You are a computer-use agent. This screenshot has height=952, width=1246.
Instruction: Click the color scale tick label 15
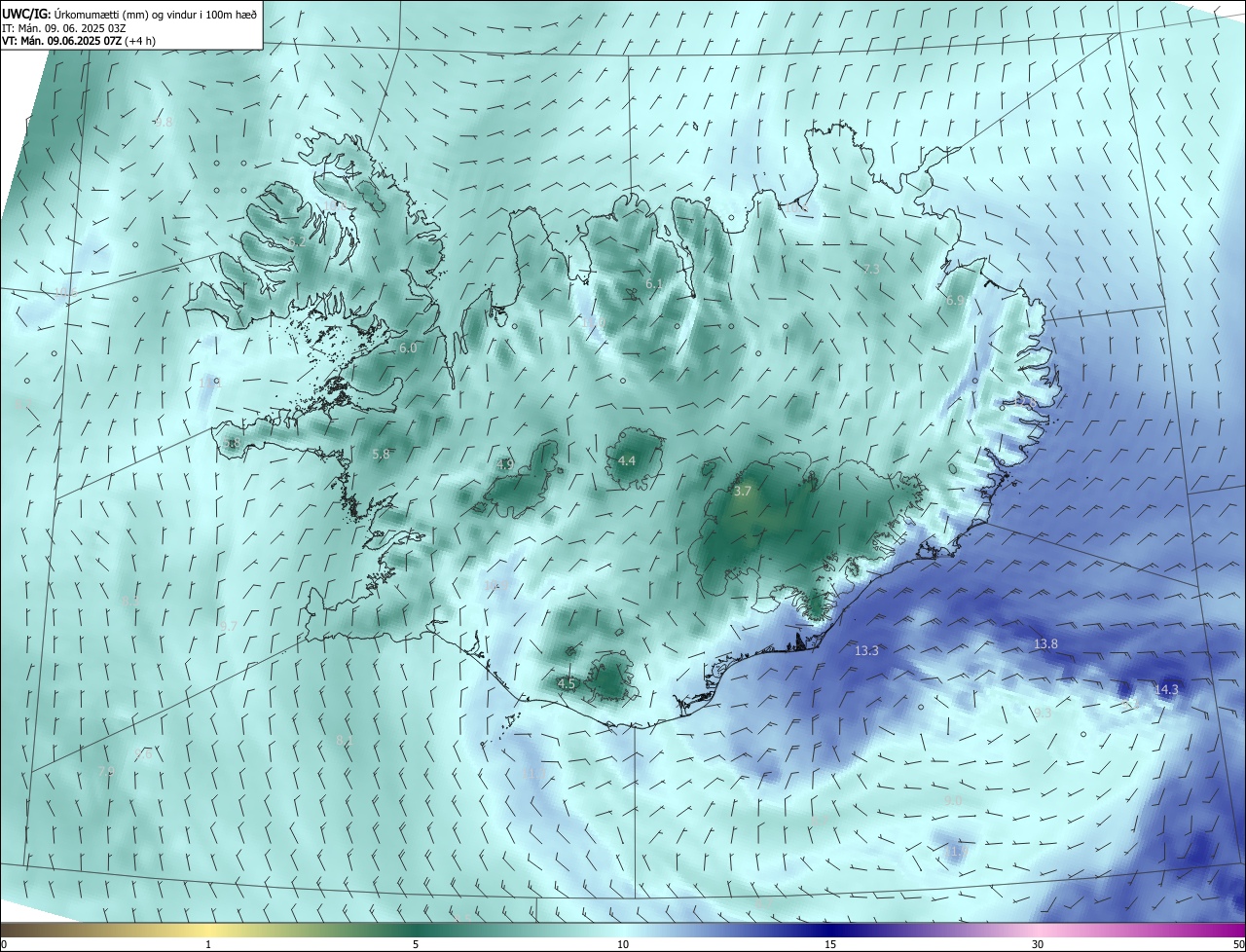click(830, 945)
